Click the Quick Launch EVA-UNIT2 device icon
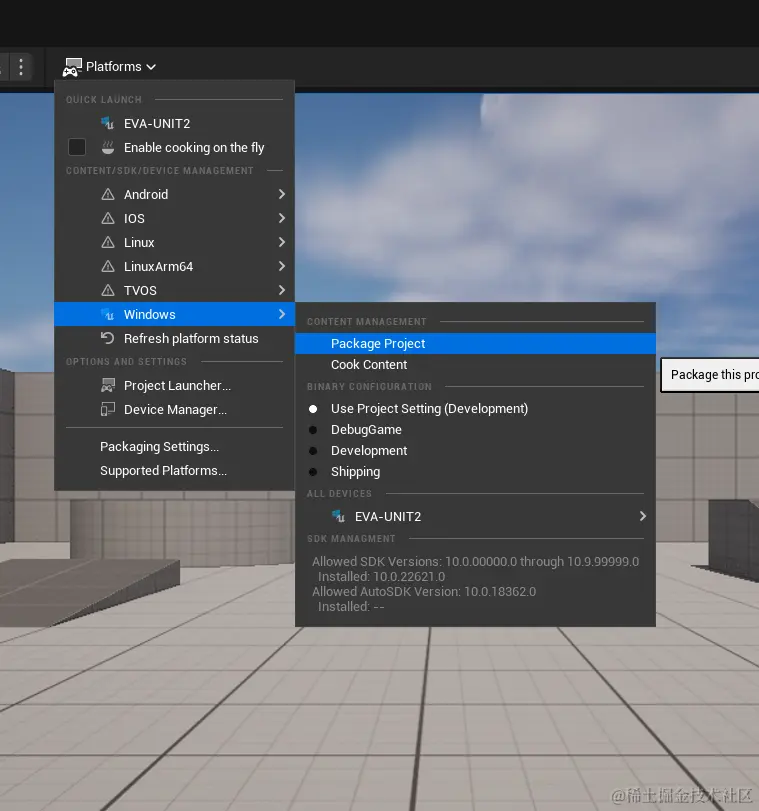The width and height of the screenshot is (759, 811). tap(108, 124)
